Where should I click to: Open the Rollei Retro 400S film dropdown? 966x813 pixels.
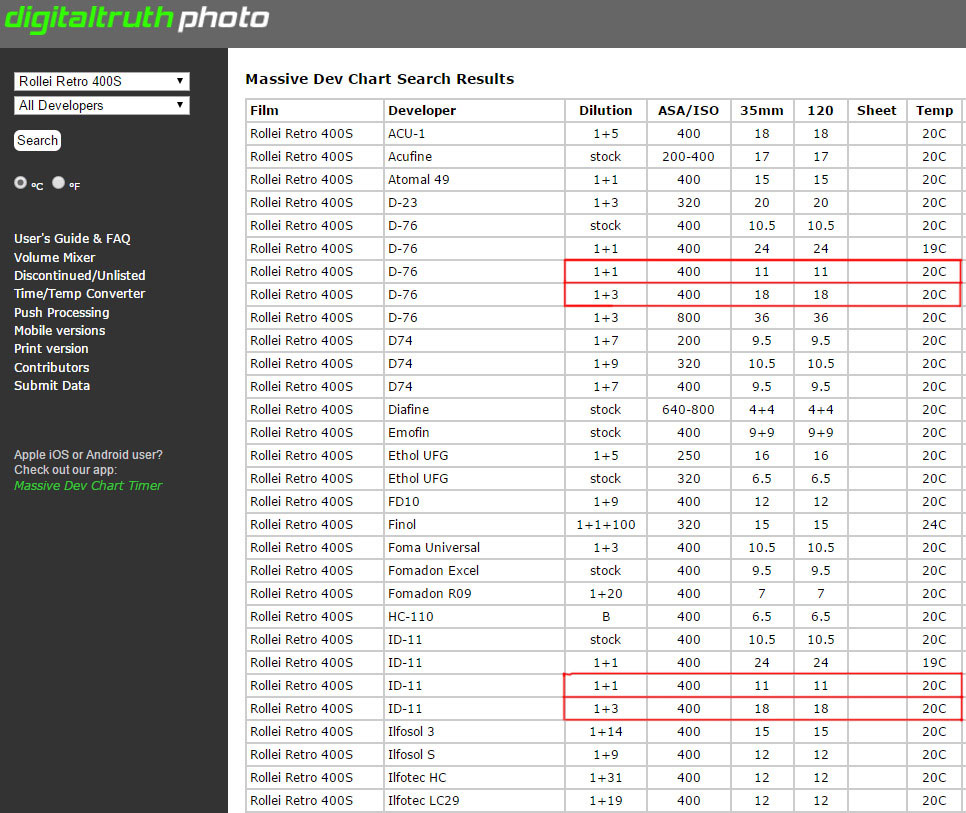coord(102,81)
